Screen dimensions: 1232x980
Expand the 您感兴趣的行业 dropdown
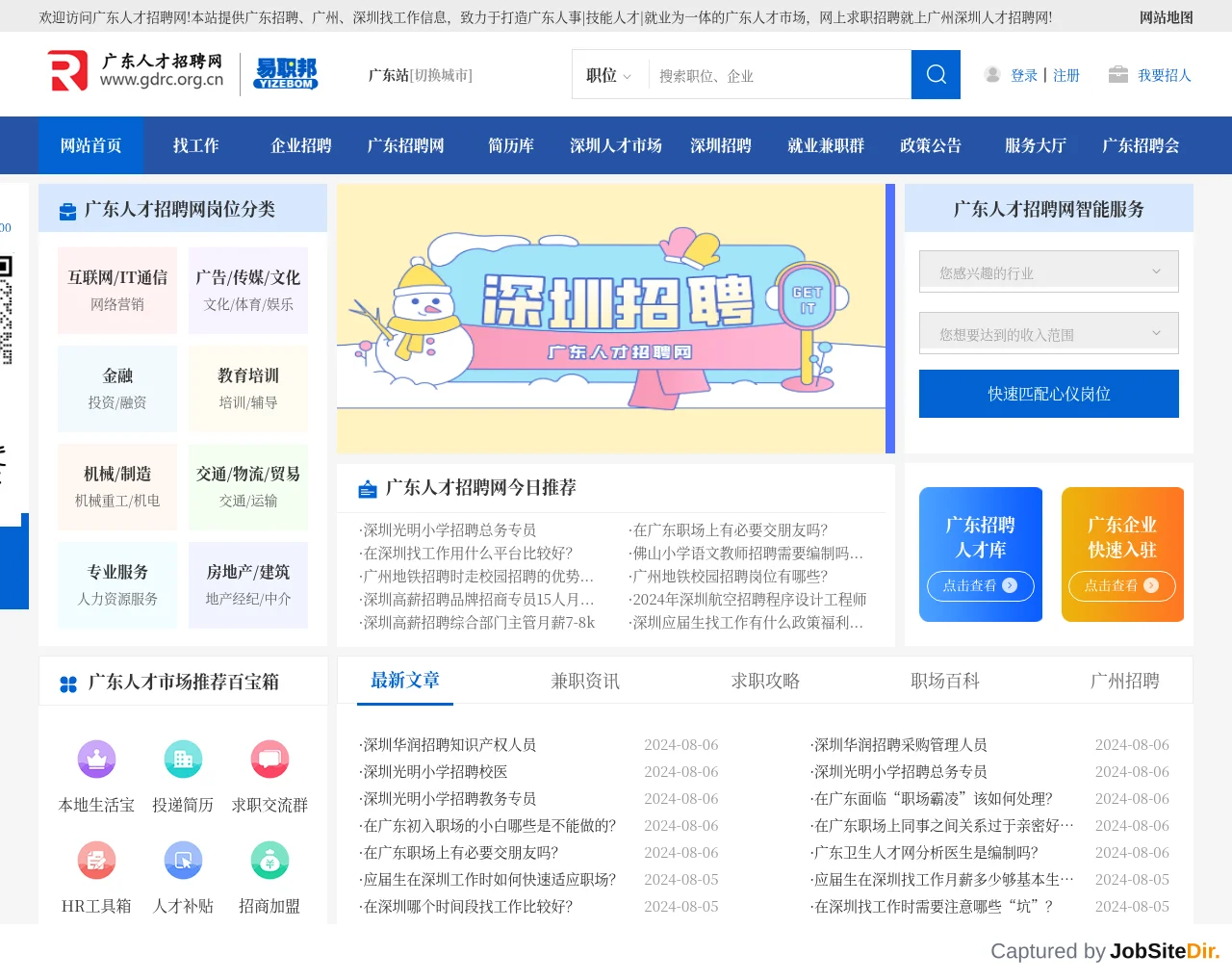click(x=1049, y=272)
